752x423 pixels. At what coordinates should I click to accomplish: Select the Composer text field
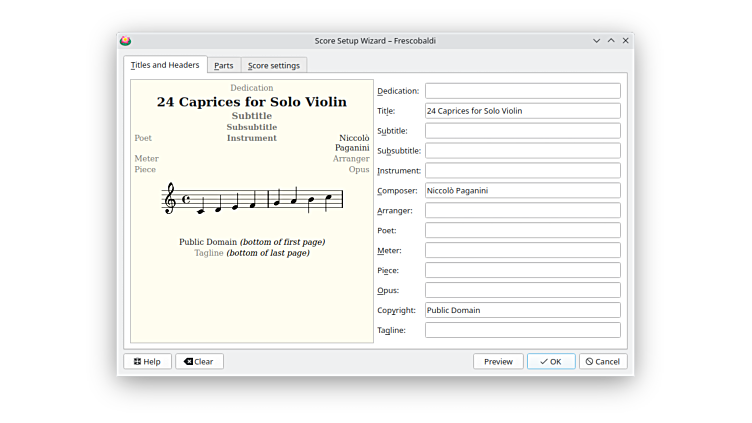[x=522, y=190]
